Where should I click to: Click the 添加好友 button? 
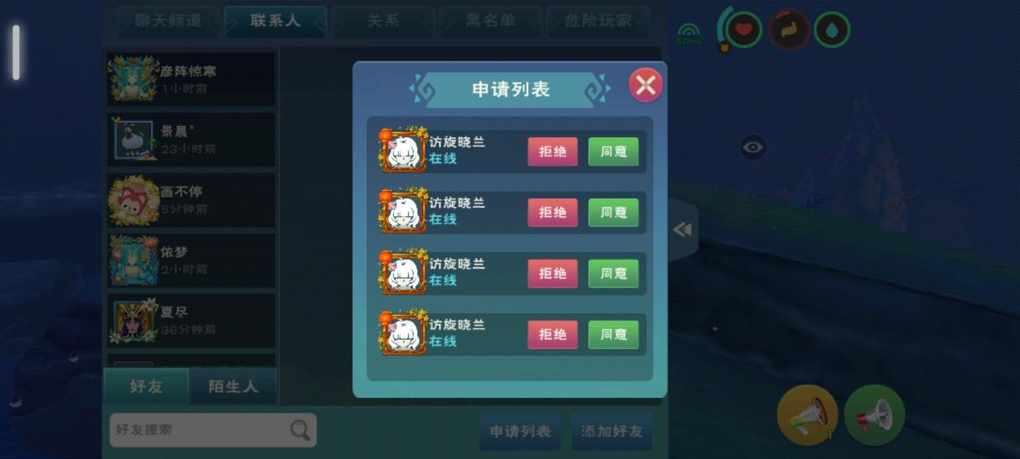(611, 431)
